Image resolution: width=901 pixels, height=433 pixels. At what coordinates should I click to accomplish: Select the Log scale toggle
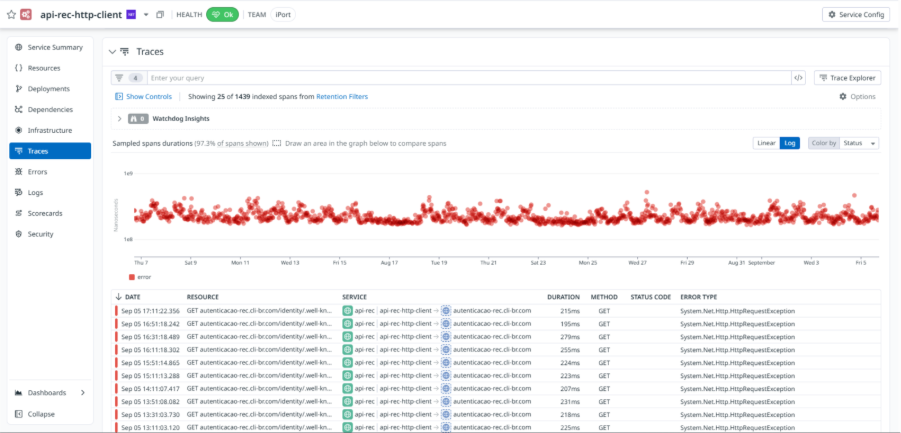(x=790, y=143)
